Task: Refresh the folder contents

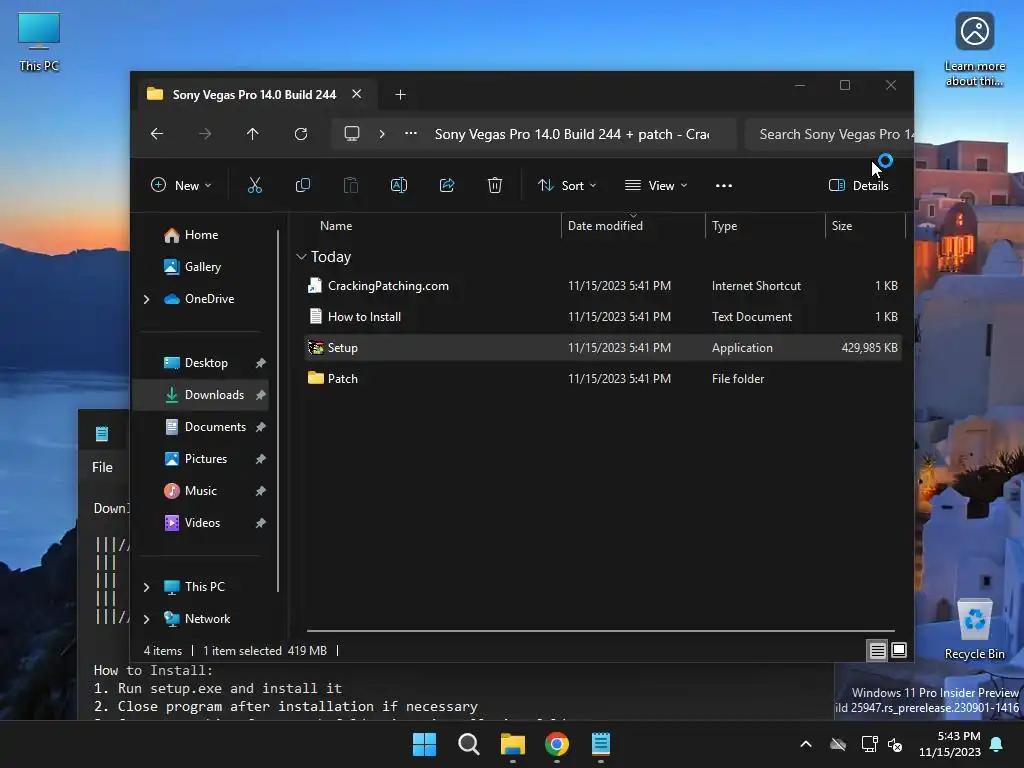Action: tap(300, 134)
